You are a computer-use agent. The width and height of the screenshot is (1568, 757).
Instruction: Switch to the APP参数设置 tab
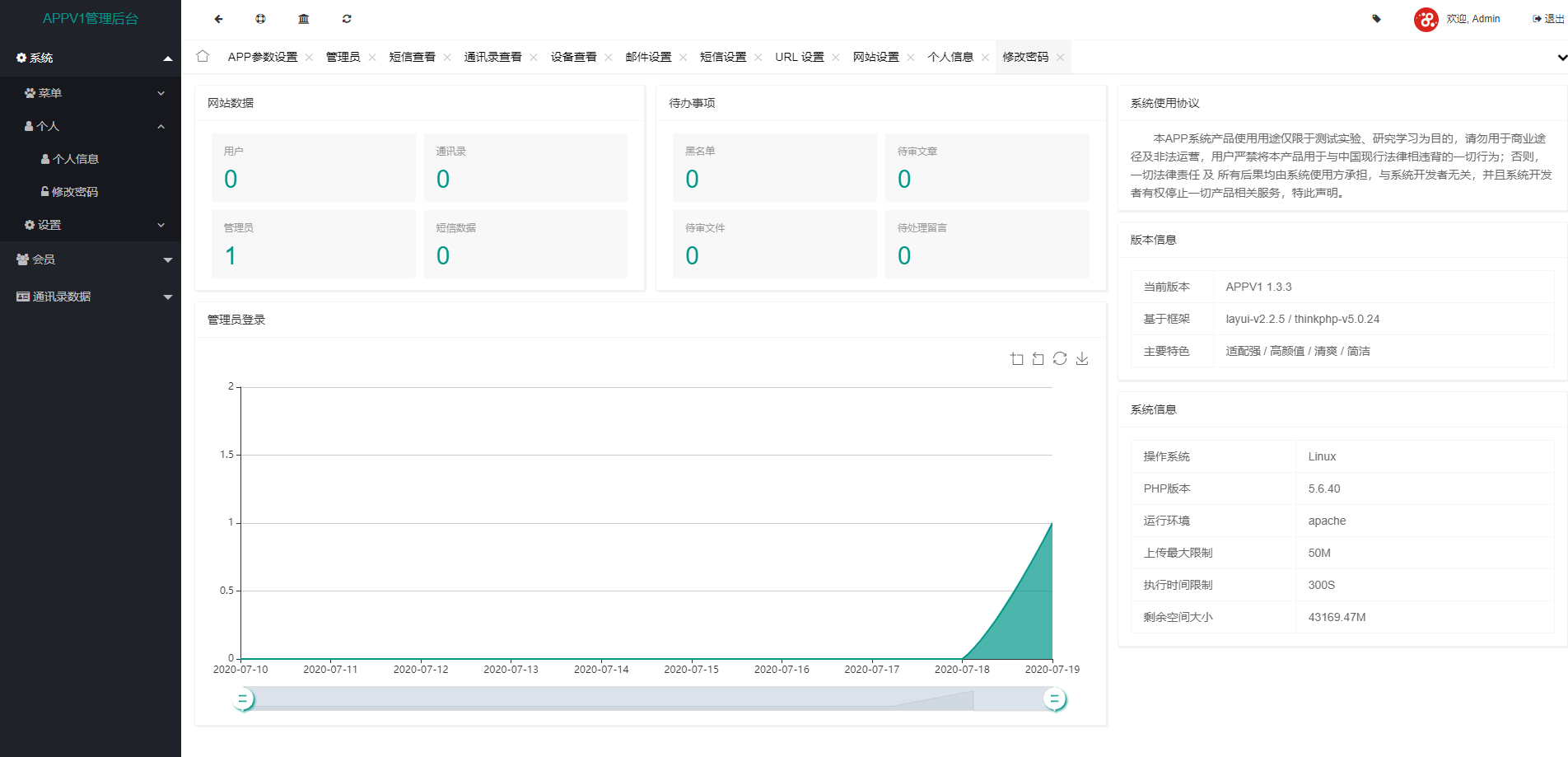pyautogui.click(x=263, y=57)
